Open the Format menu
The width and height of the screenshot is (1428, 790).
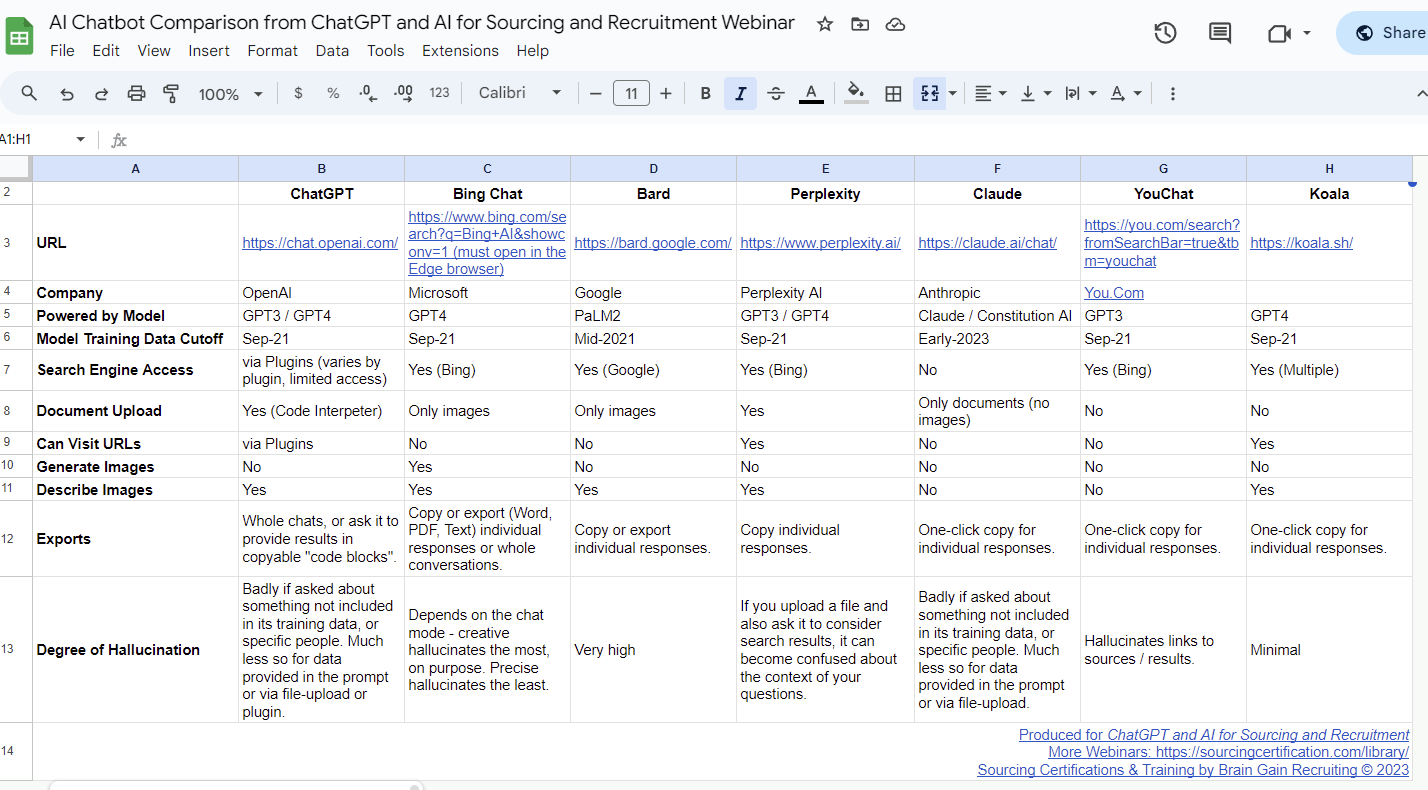[x=273, y=51]
